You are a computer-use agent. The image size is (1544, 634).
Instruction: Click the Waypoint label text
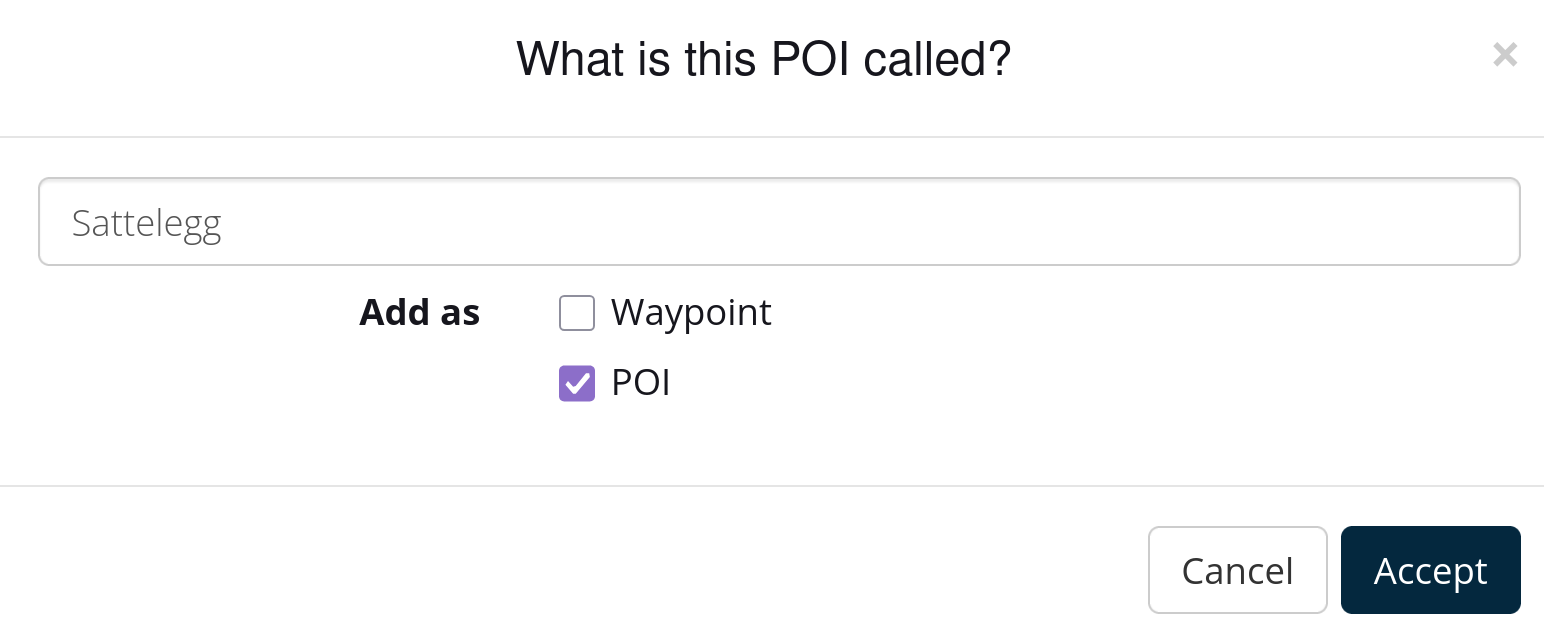pos(691,313)
